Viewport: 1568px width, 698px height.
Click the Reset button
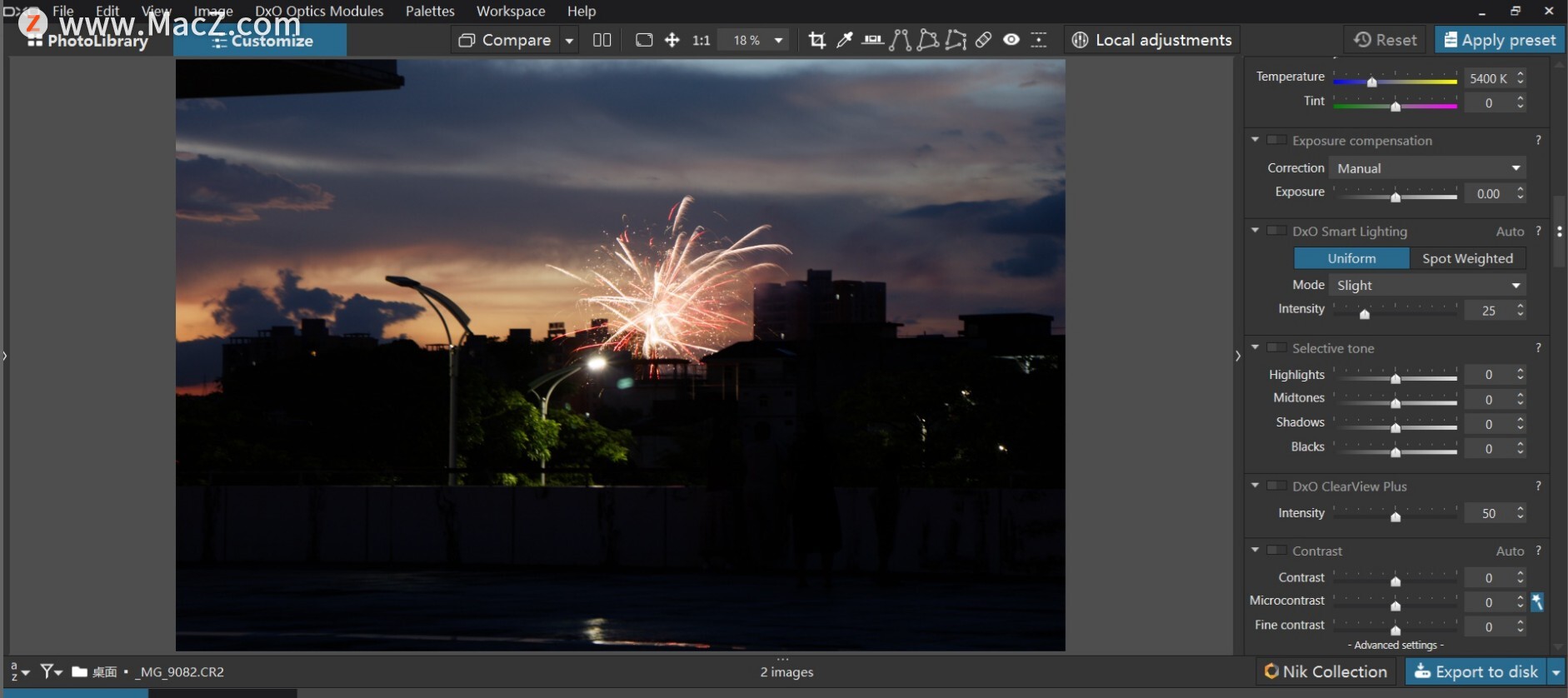tap(1386, 40)
